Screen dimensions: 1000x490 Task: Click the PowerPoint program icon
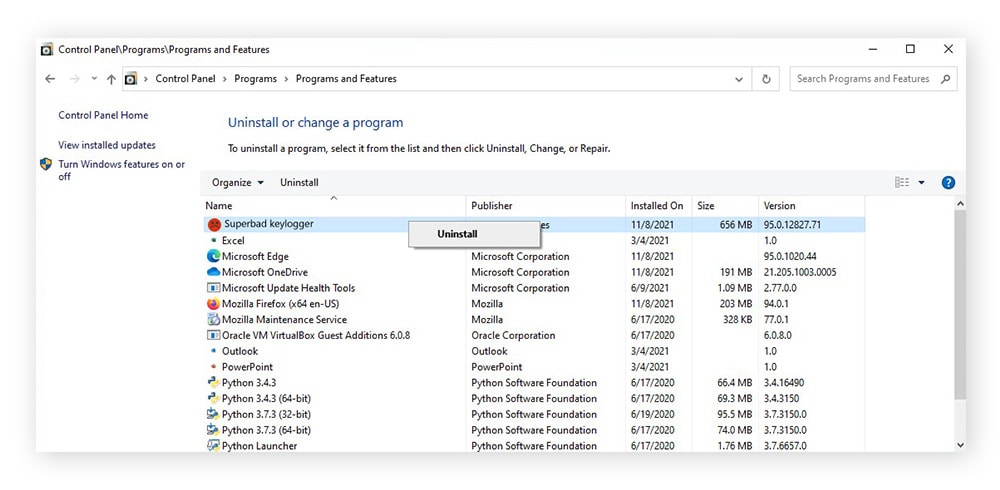[x=214, y=367]
